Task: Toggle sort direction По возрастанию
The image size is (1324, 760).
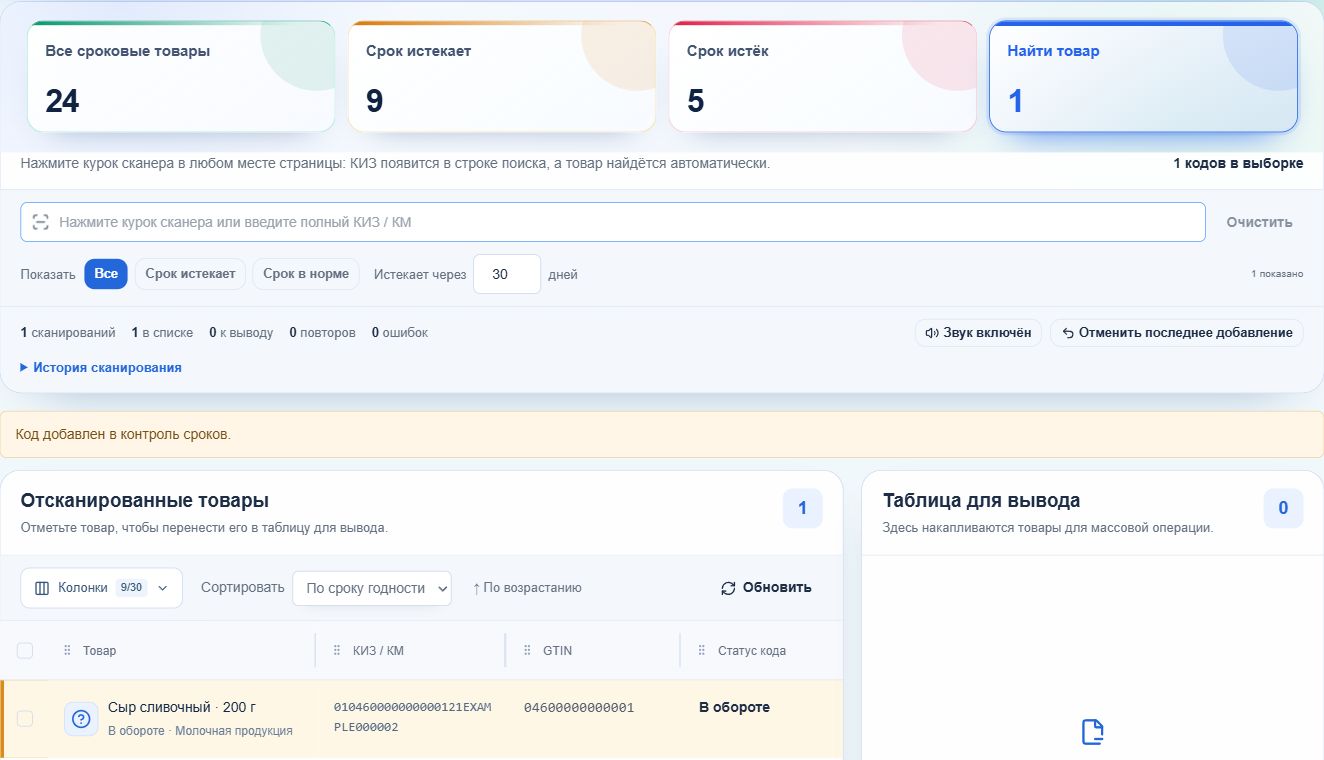Action: [527, 588]
